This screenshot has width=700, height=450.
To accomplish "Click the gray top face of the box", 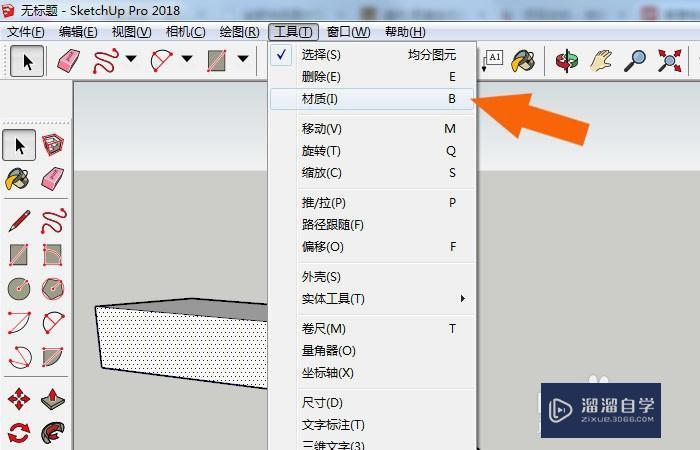I will [196, 308].
